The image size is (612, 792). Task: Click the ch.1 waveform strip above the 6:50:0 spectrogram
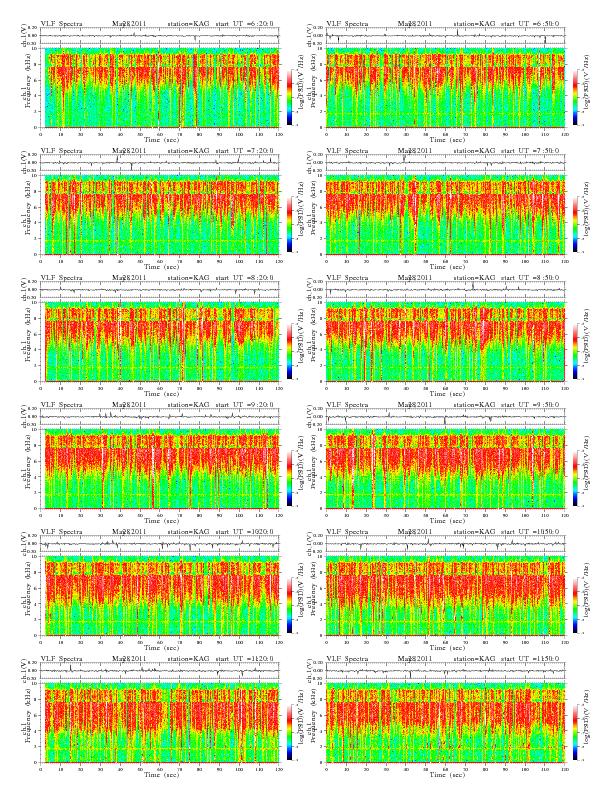tap(445, 36)
